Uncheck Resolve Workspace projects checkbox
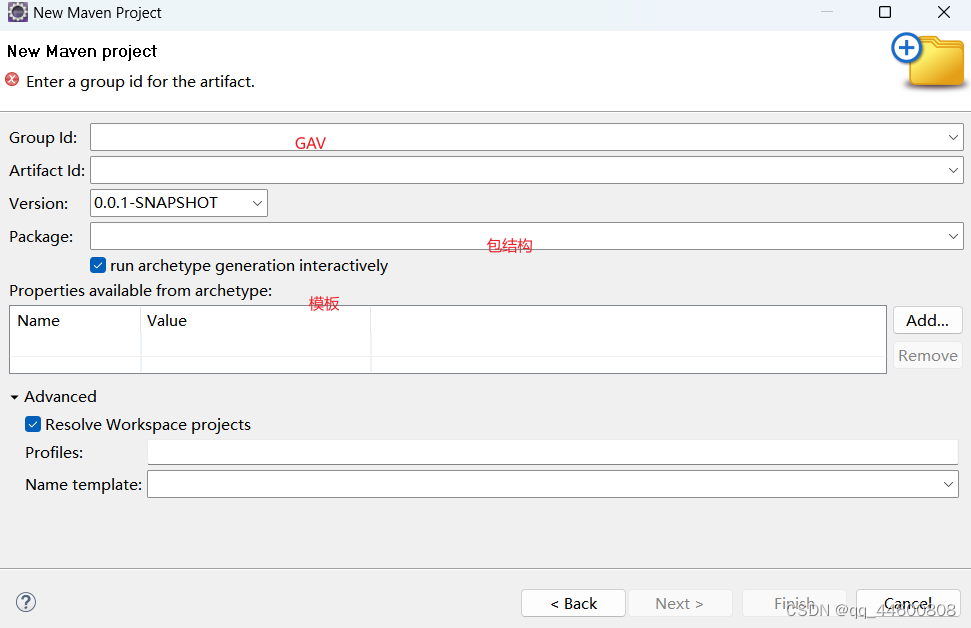The width and height of the screenshot is (971, 628). click(33, 424)
